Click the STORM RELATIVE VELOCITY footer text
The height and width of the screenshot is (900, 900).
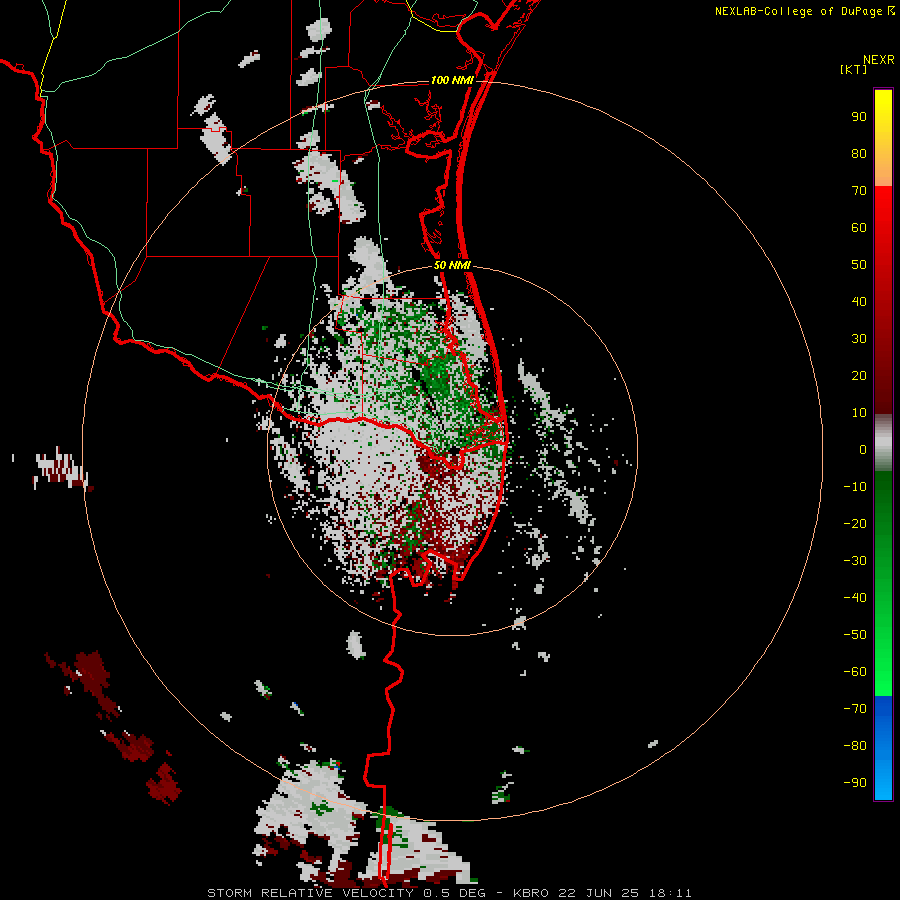(x=310, y=893)
